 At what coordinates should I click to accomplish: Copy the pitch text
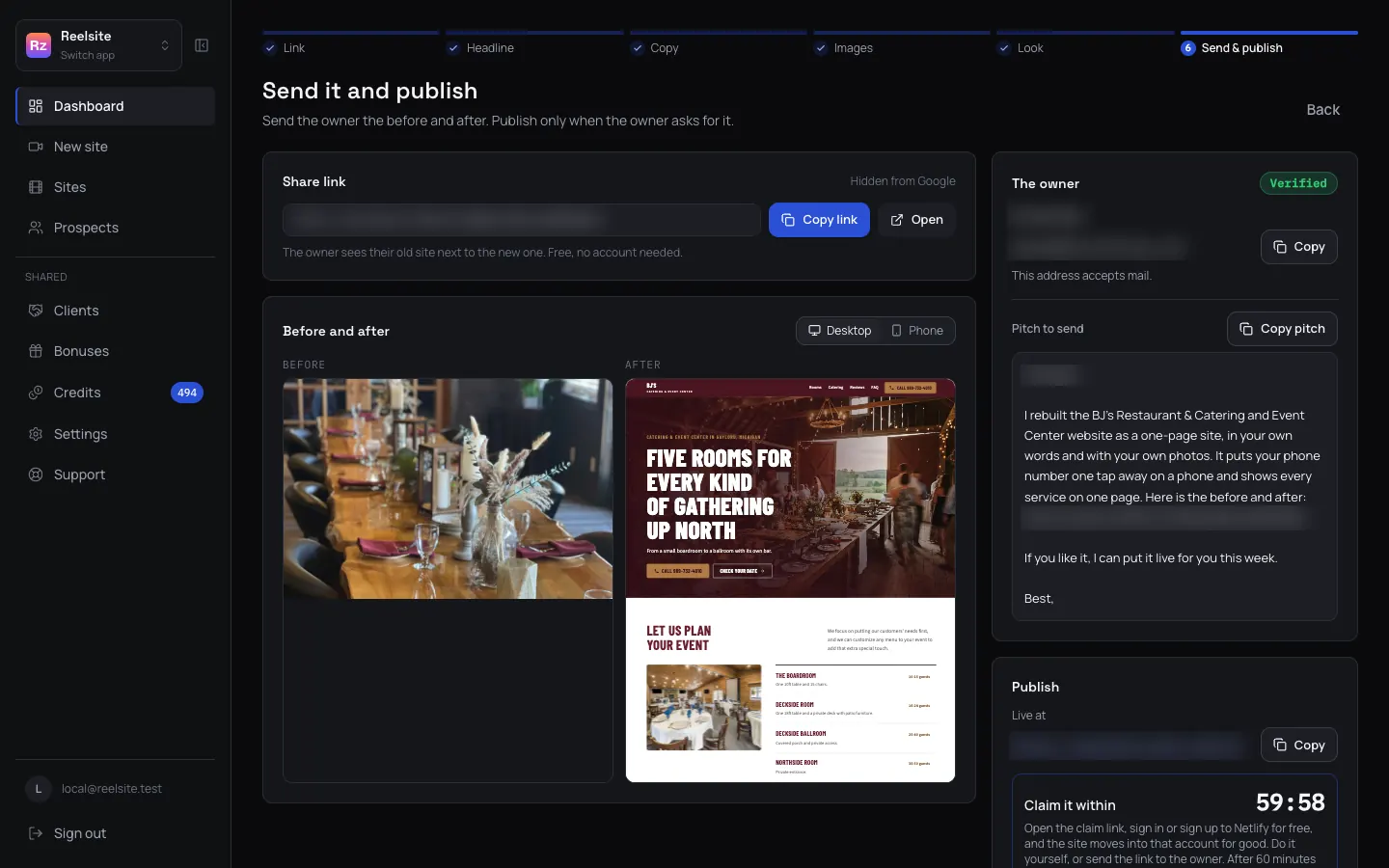[x=1282, y=329]
